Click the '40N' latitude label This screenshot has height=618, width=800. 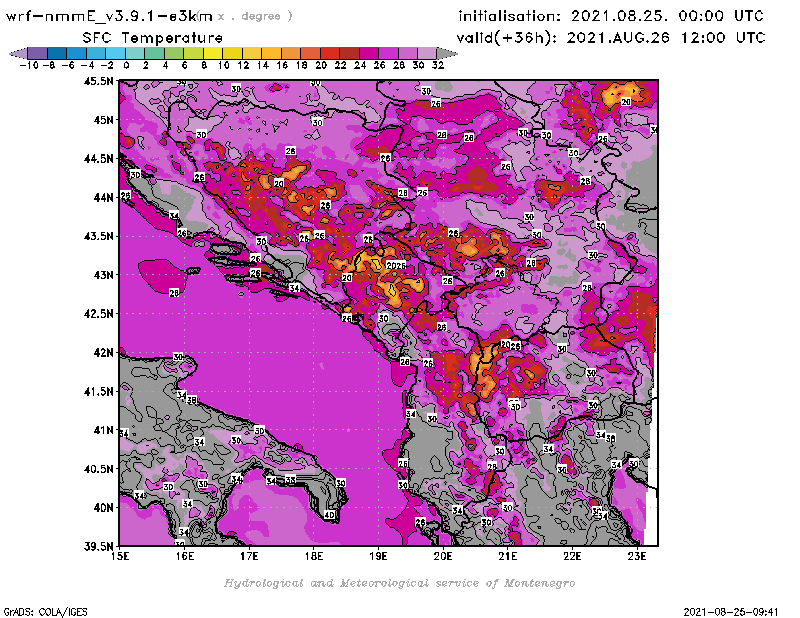click(x=103, y=508)
